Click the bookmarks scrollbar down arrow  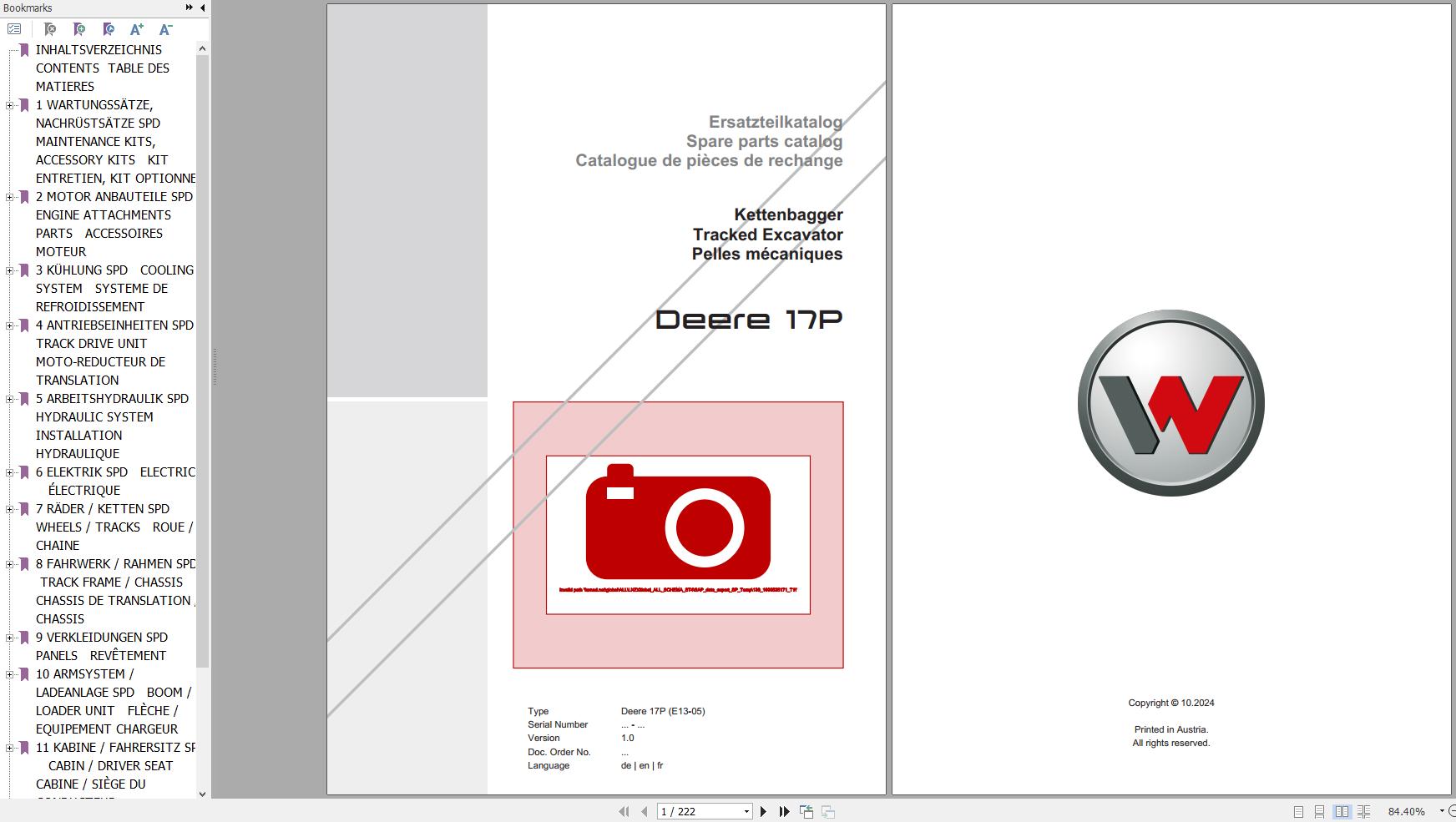pyautogui.click(x=202, y=794)
